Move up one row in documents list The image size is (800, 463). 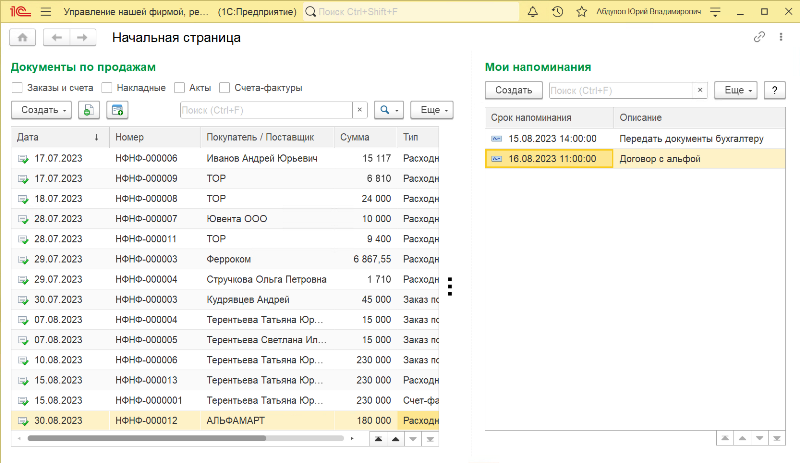click(x=395, y=439)
